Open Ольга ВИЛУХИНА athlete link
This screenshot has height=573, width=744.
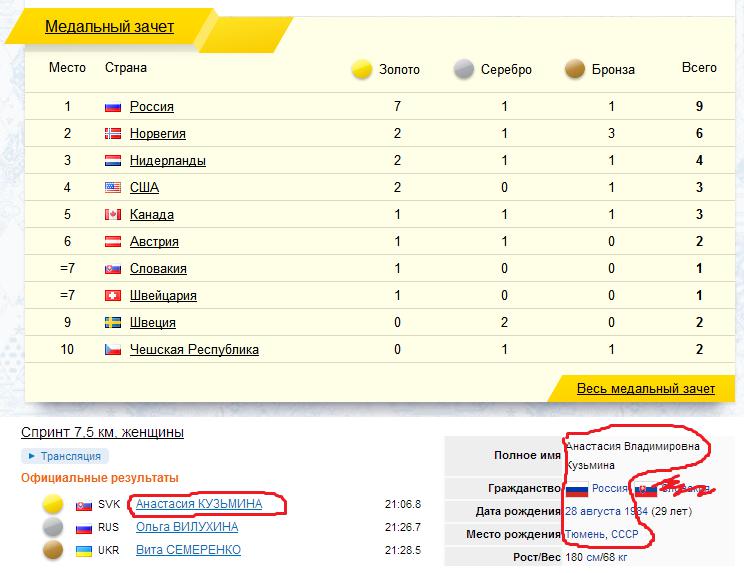point(187,527)
